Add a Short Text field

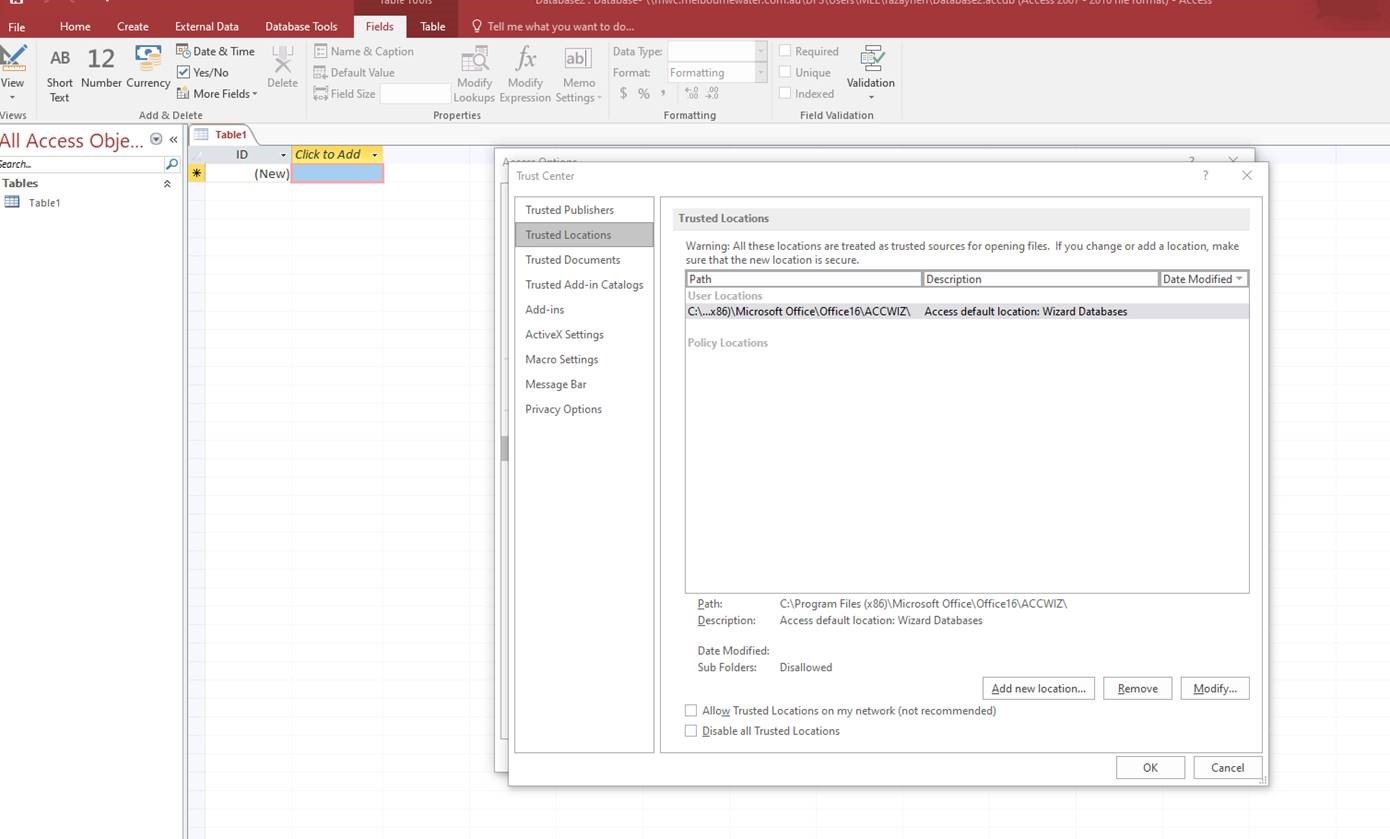click(59, 75)
